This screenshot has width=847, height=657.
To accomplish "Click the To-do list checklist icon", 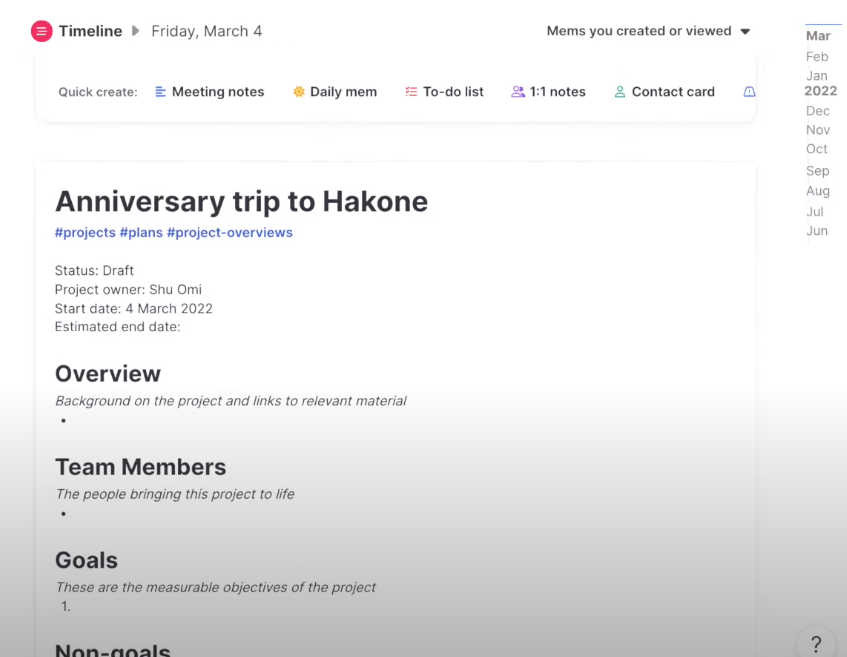I will 411,92.
